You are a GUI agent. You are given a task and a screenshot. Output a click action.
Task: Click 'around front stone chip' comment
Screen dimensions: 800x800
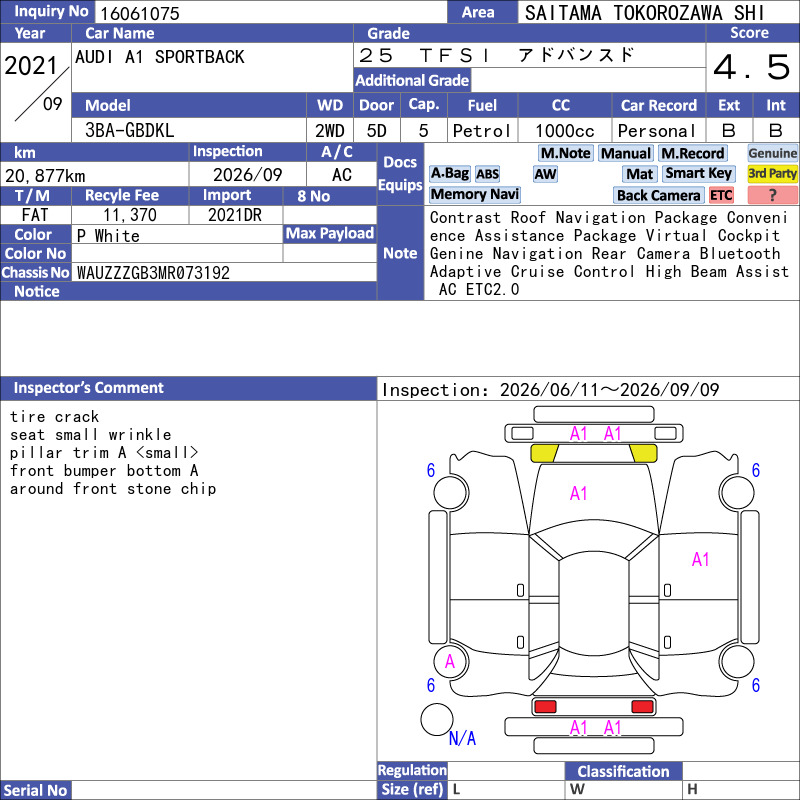[x=113, y=489]
